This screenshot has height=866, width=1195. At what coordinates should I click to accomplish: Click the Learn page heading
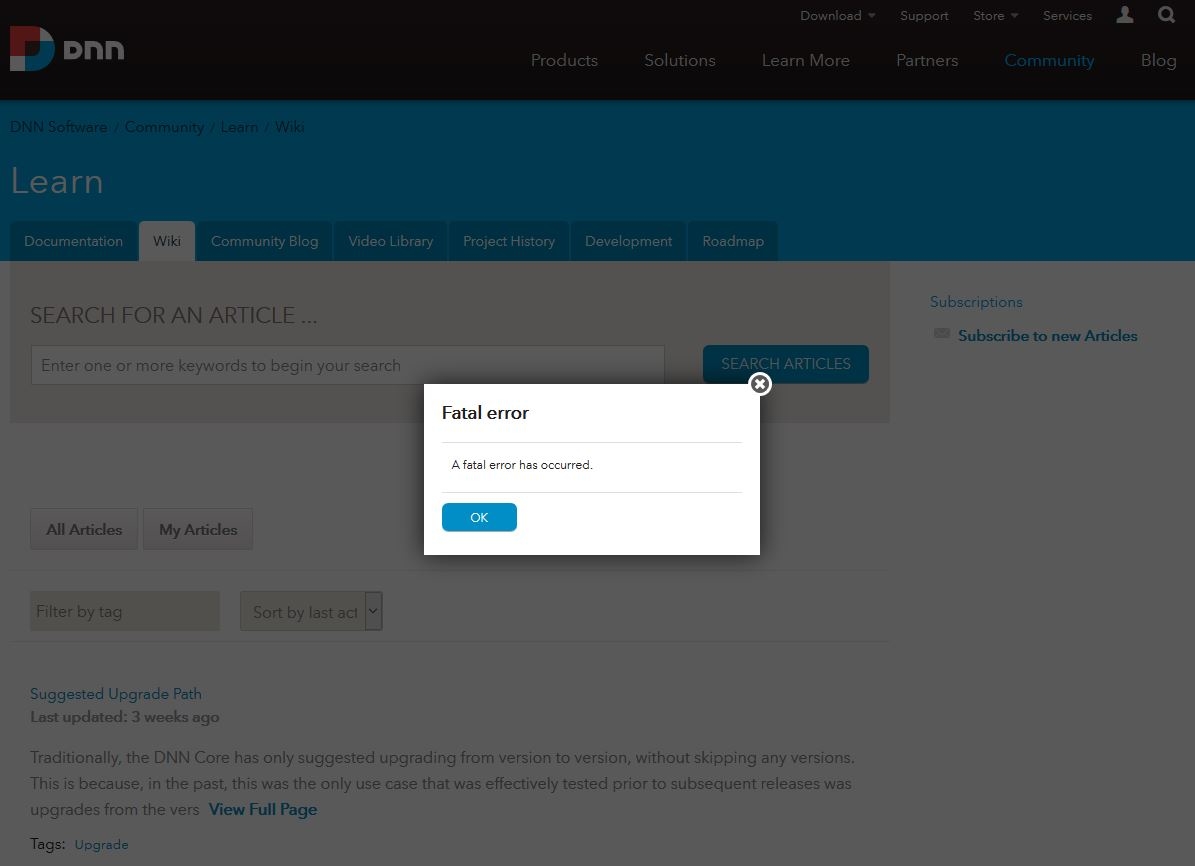[57, 181]
